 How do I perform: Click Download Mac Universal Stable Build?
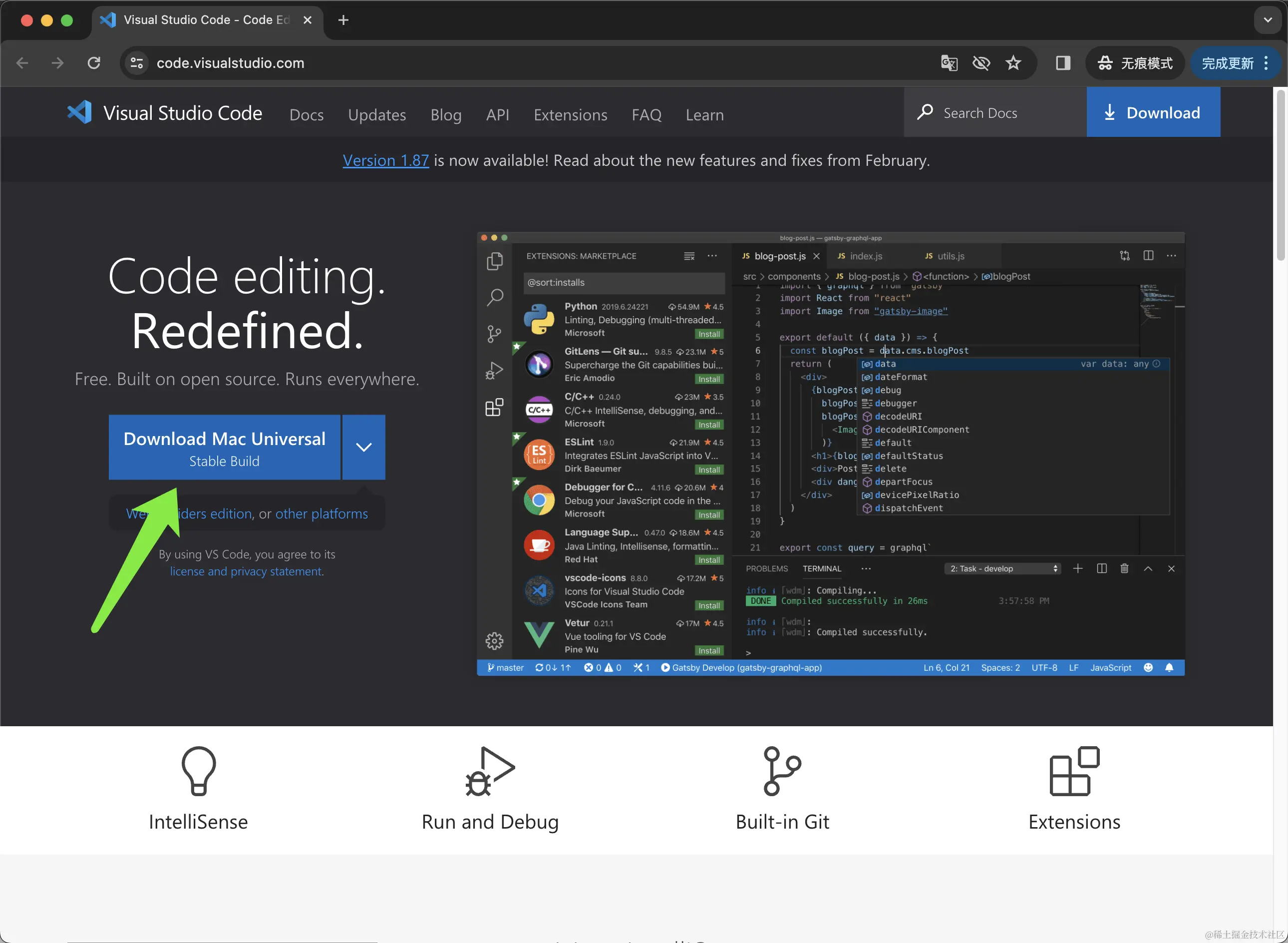(224, 448)
